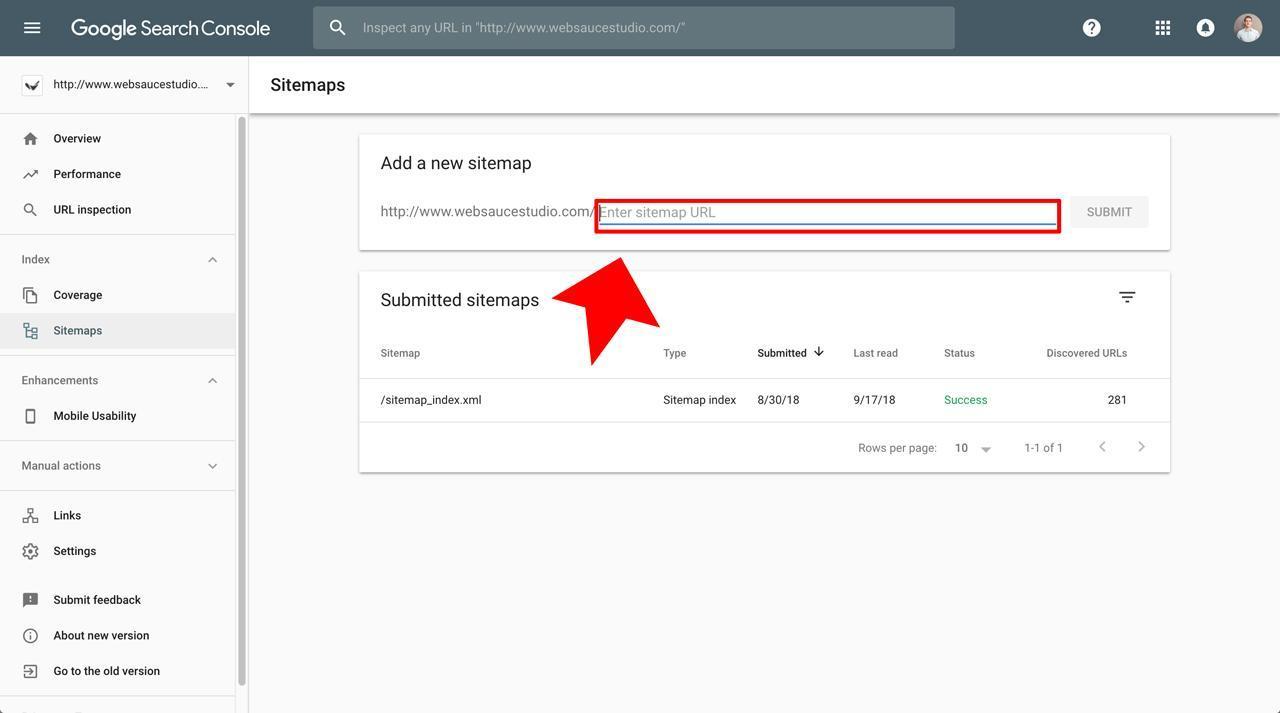Sort by the Submitted column header
Screen dimensions: 1280x713
pyautogui.click(x=782, y=353)
